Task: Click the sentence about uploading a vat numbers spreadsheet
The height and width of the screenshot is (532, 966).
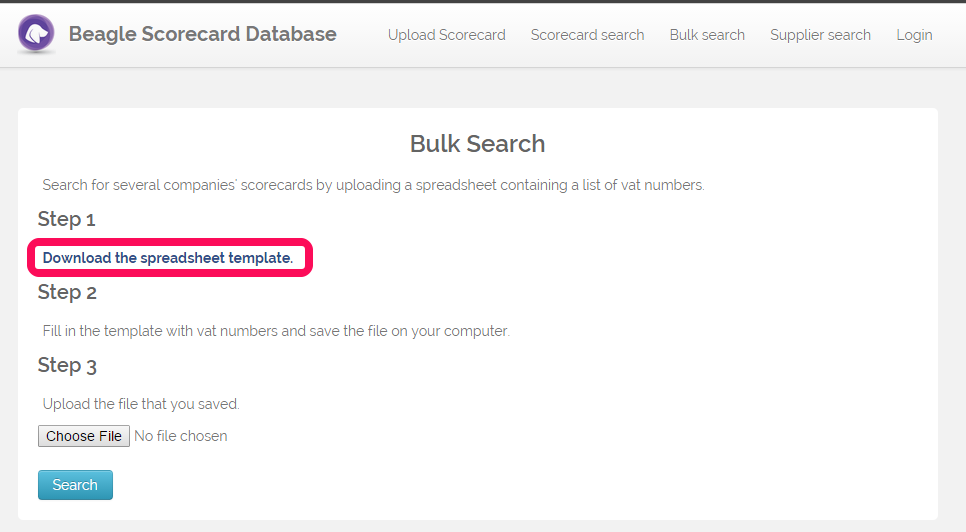Action: point(373,185)
